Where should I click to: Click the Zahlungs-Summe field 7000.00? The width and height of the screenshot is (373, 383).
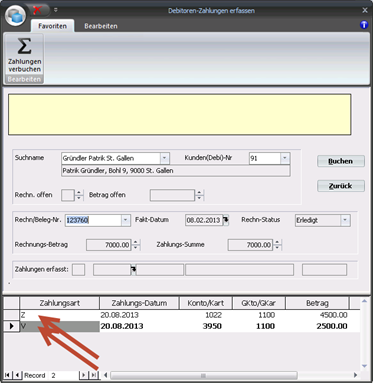tap(250, 245)
